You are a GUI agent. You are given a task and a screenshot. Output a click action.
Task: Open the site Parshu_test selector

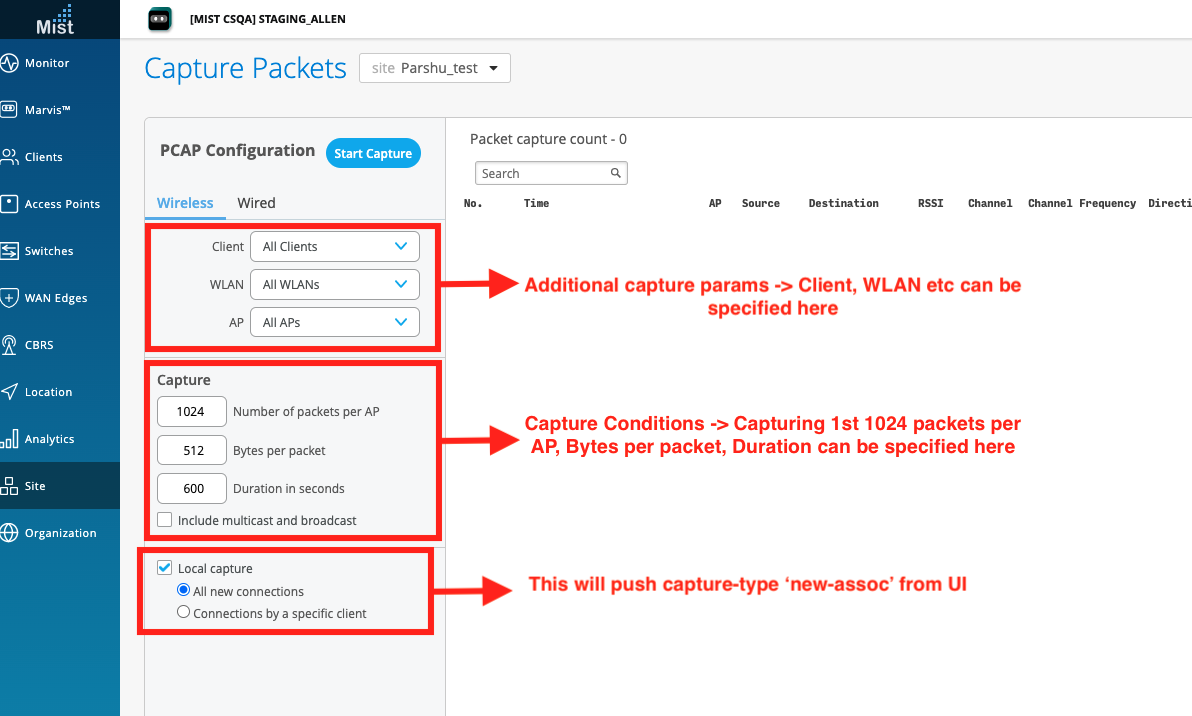435,68
